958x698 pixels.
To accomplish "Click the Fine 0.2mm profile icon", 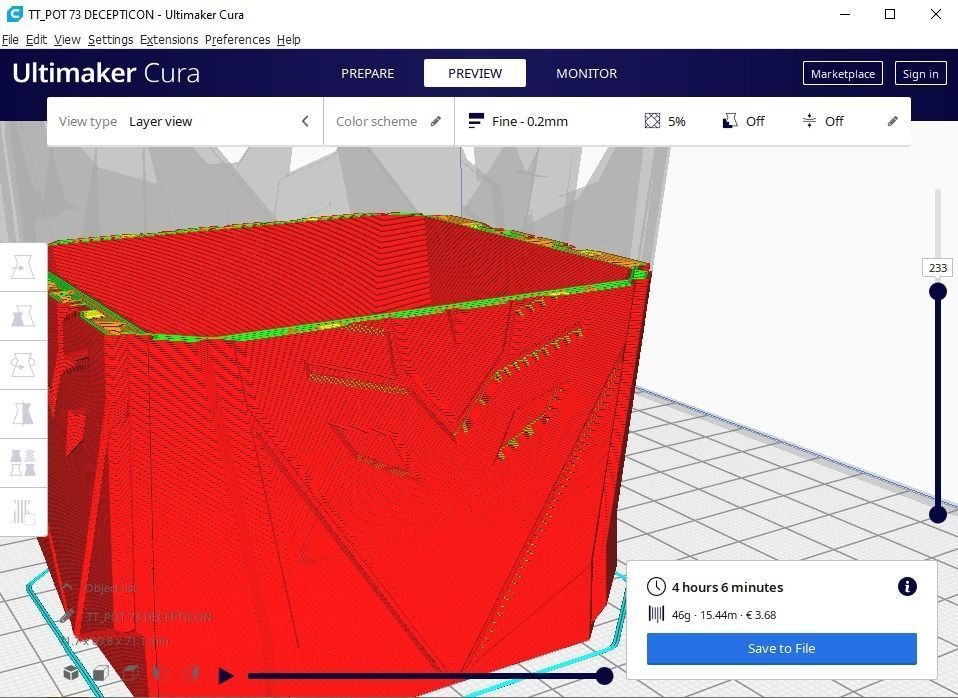I will pos(476,121).
